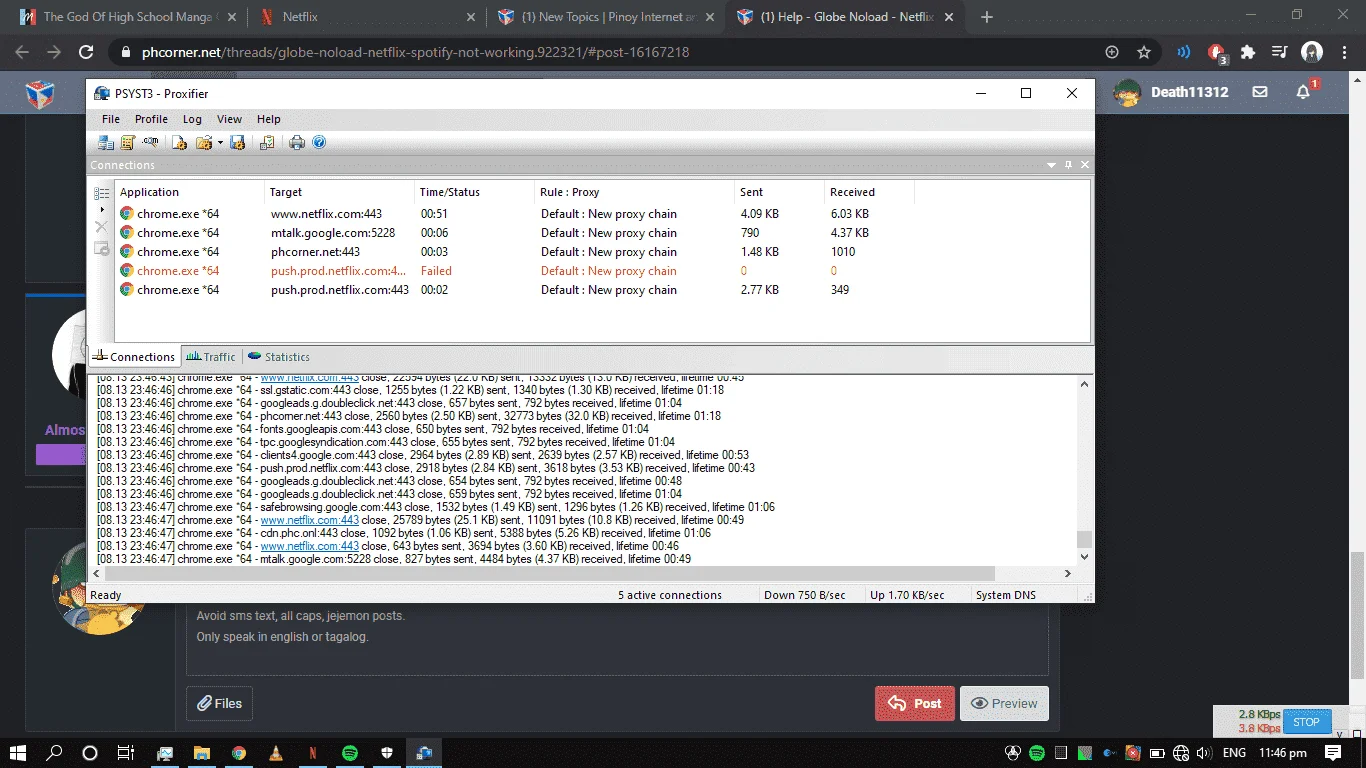This screenshot has width=1366, height=768.
Task: Select the Connections tab
Action: pyautogui.click(x=135, y=357)
